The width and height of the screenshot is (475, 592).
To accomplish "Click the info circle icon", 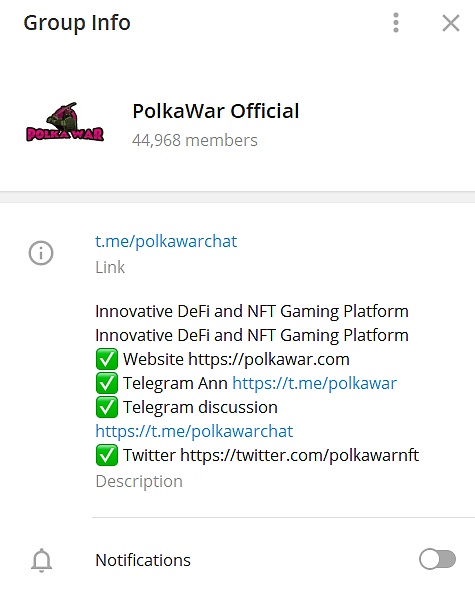I will pos(41,253).
